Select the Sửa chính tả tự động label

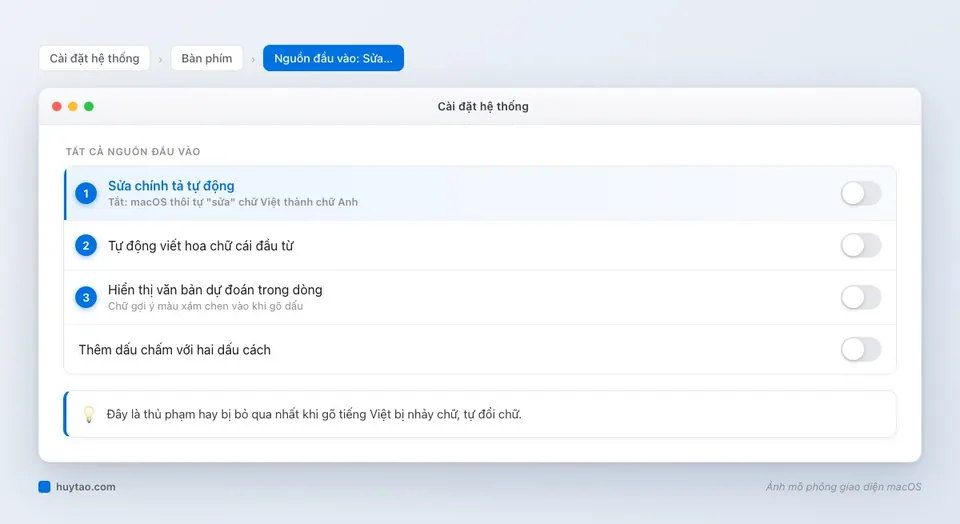coord(171,185)
